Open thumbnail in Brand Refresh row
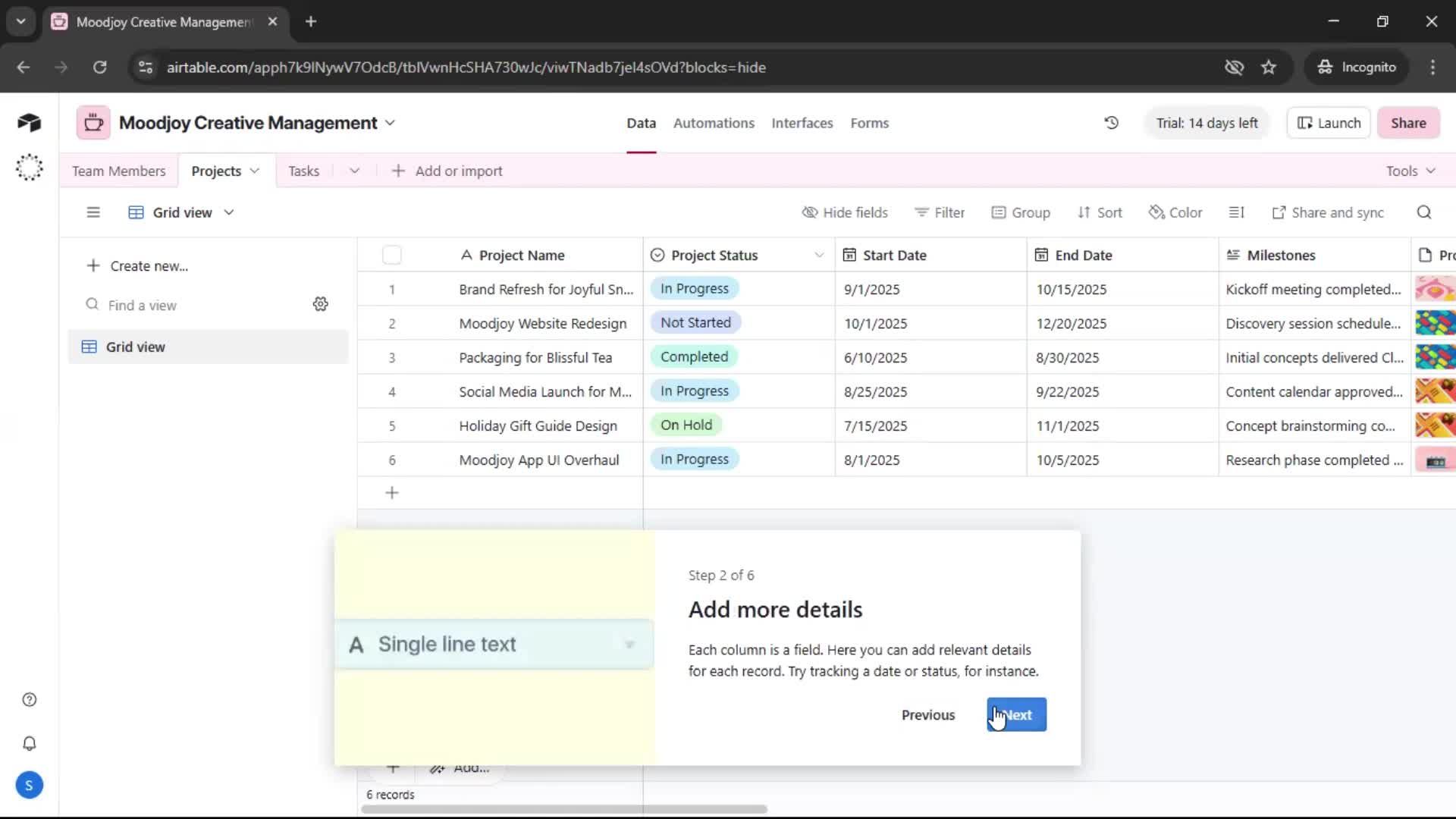The height and width of the screenshot is (819, 1456). click(x=1435, y=289)
